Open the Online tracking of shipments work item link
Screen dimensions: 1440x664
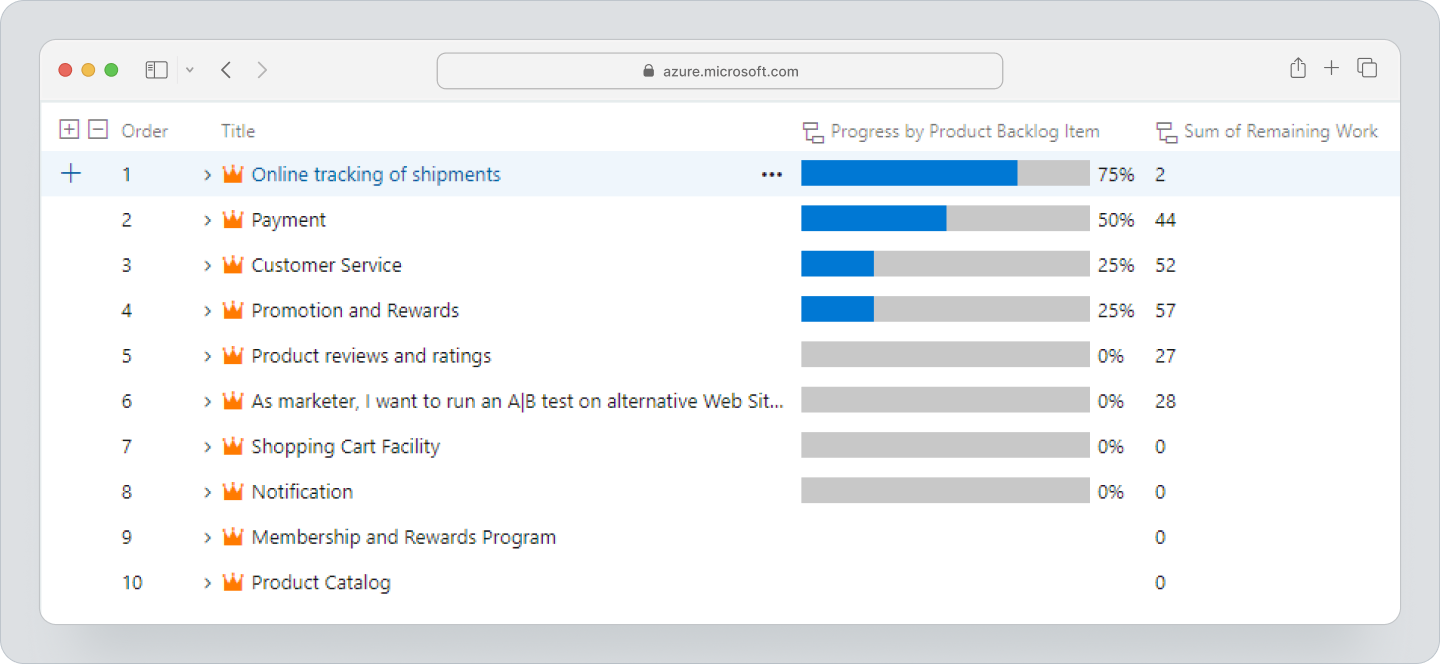pos(374,173)
